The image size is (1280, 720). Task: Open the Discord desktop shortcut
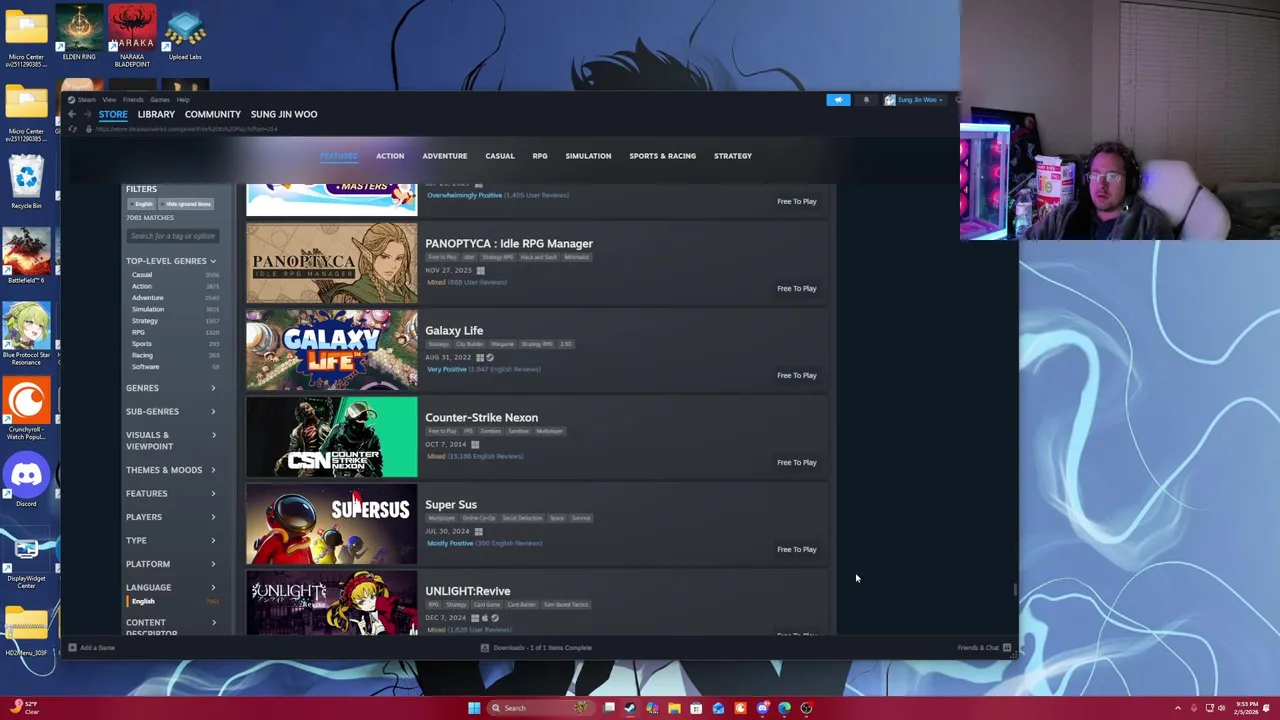coord(27,479)
